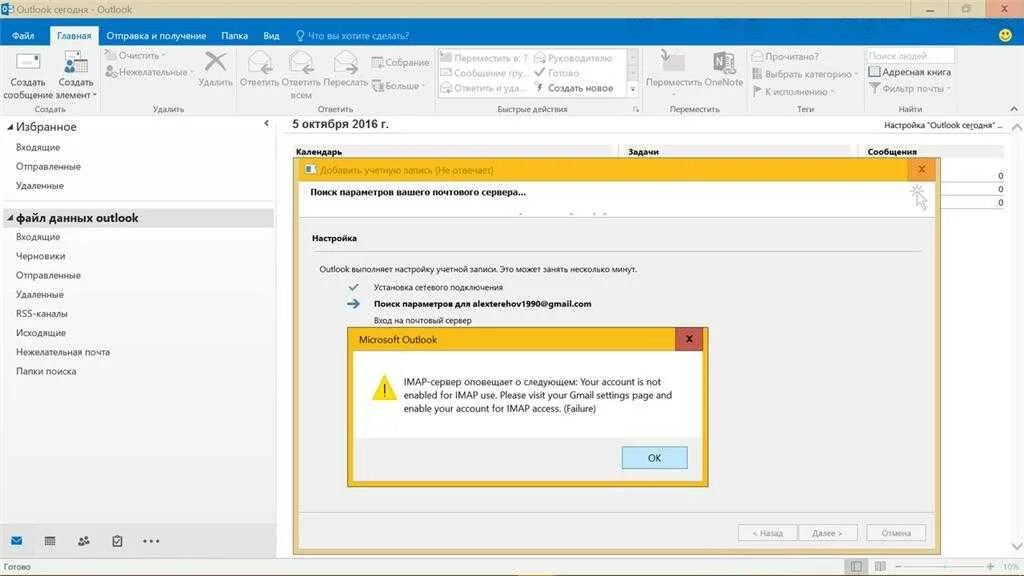Click the Next button in the wizard
The image size is (1024, 576).
tap(827, 533)
